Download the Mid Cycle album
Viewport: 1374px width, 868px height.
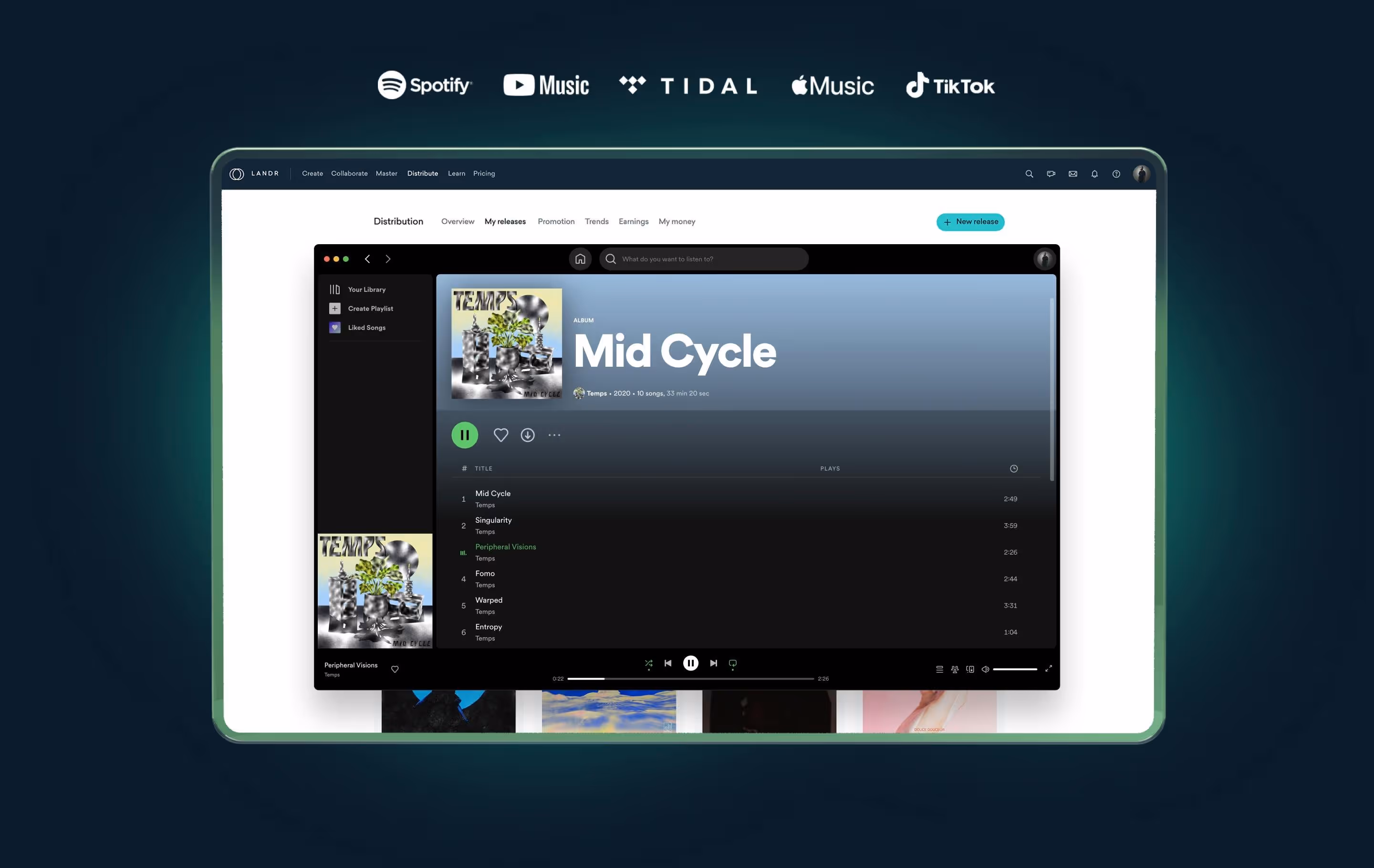coord(527,435)
